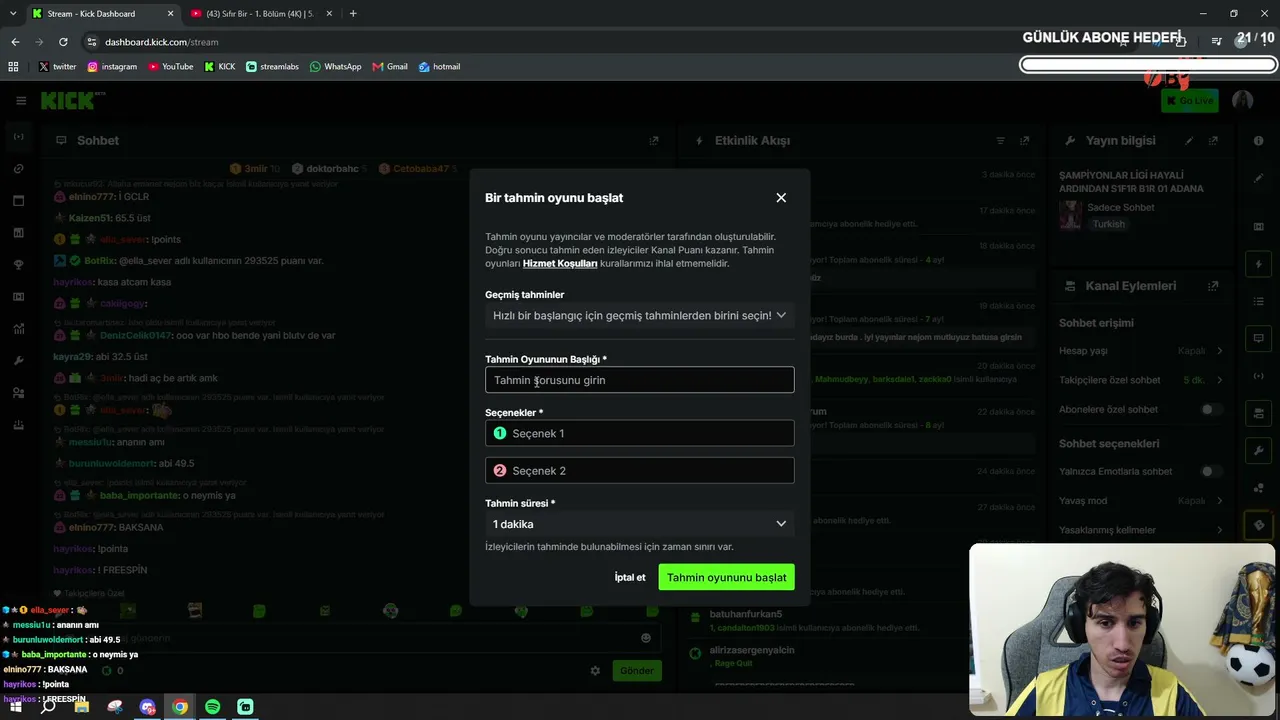Click the lightning bolt icon in right sidebar
1280x720 pixels.
tap(1259, 265)
